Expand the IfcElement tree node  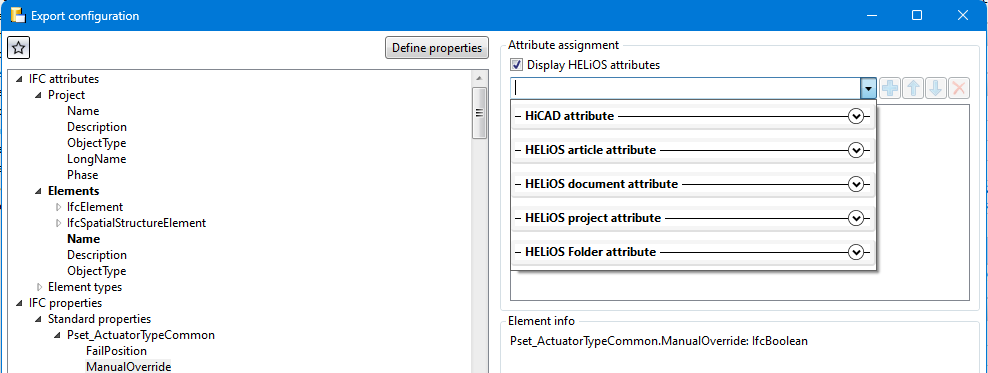pyautogui.click(x=59, y=207)
